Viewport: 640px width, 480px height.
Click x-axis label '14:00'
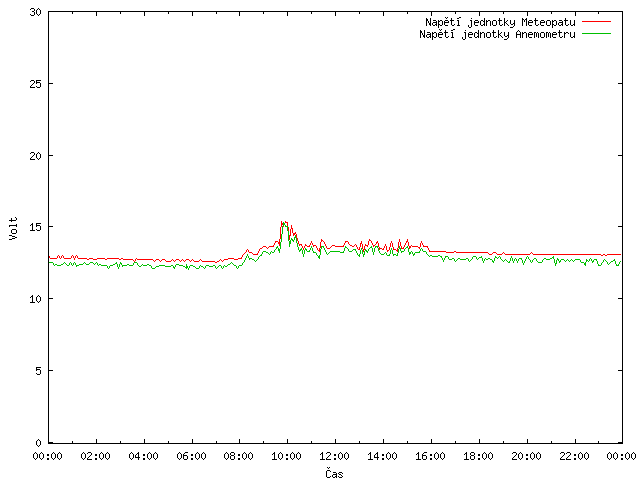point(382,456)
